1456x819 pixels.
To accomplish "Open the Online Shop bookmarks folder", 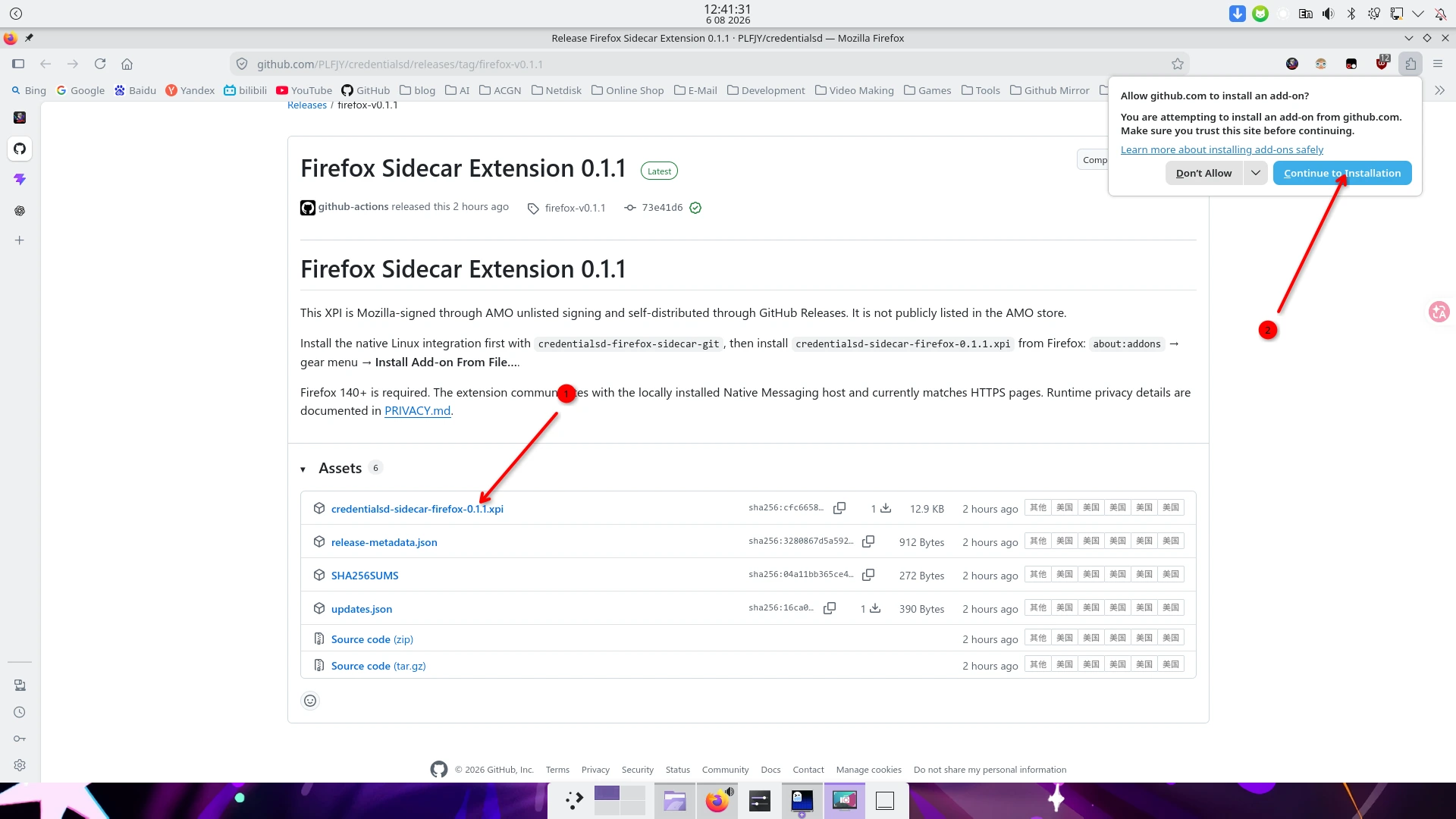I will (627, 90).
